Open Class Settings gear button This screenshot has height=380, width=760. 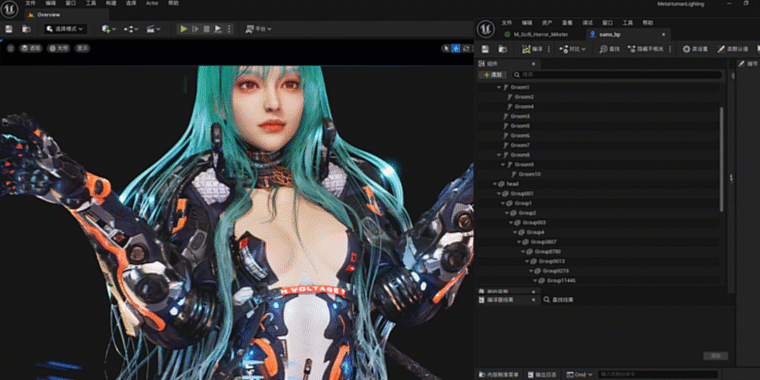click(x=696, y=49)
